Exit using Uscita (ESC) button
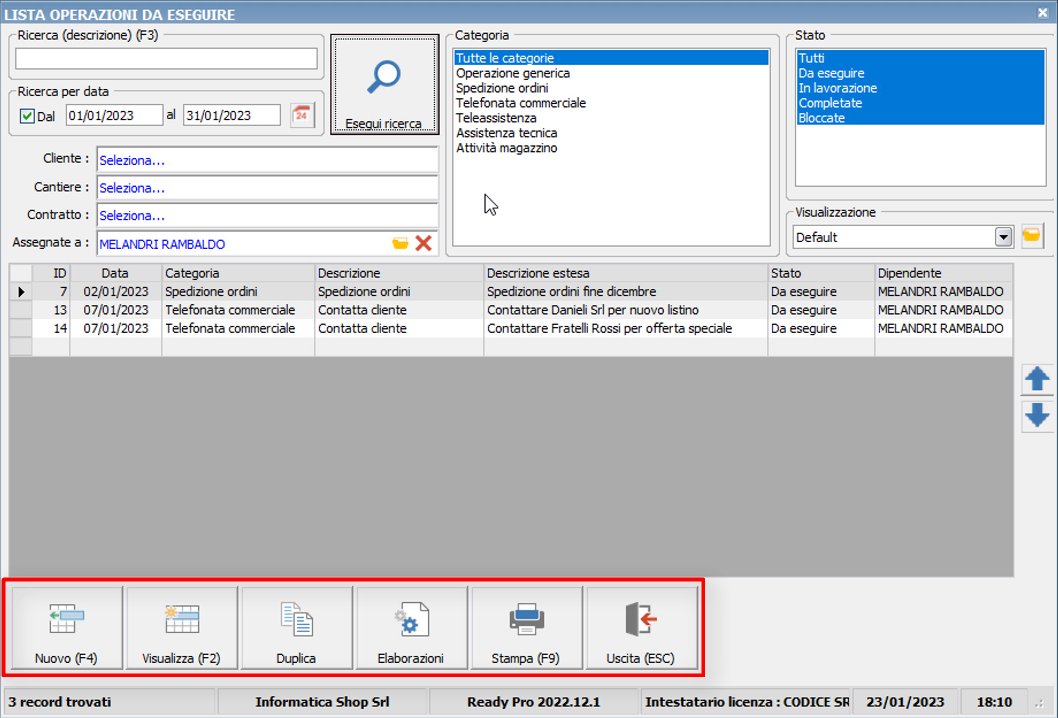The width and height of the screenshot is (1058, 718). [641, 628]
